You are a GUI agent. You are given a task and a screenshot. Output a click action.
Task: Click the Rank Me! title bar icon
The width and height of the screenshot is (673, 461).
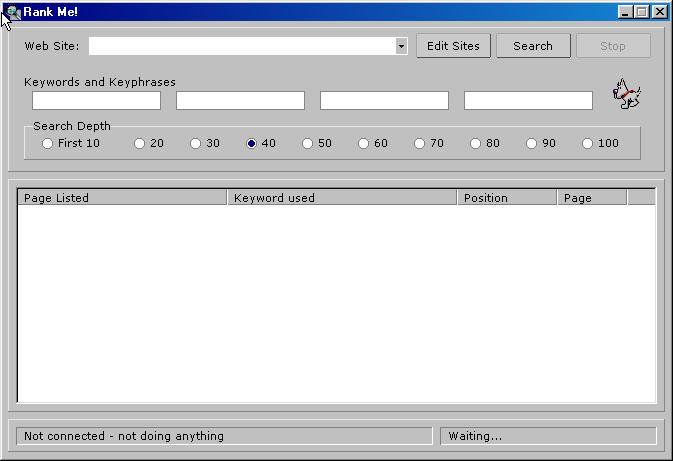click(x=12, y=12)
